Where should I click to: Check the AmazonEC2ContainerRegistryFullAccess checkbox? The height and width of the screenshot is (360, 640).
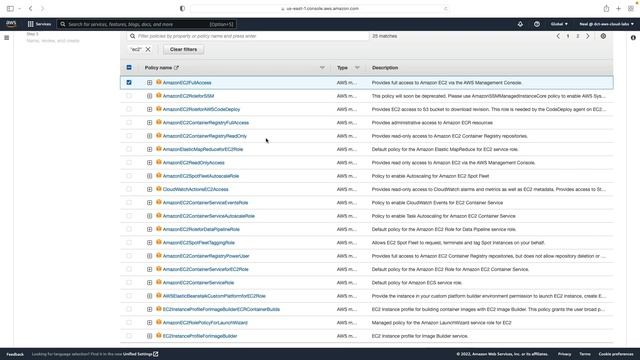129,122
